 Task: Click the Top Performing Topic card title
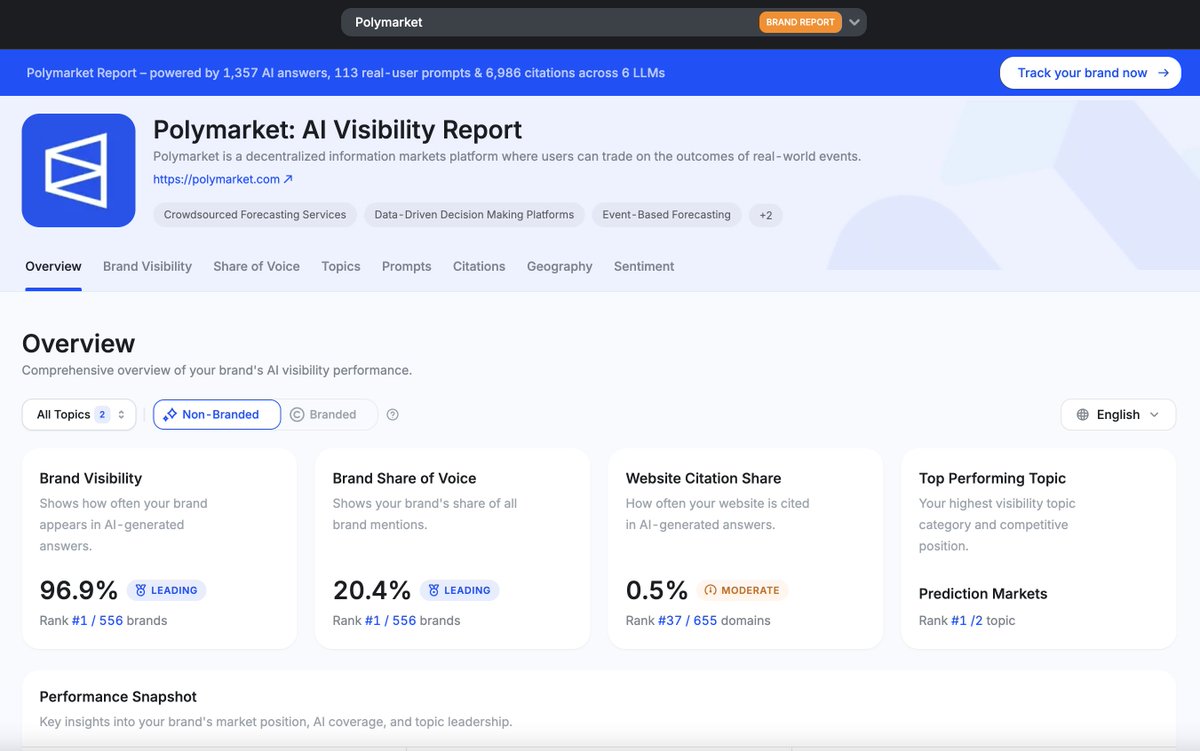[993, 478]
